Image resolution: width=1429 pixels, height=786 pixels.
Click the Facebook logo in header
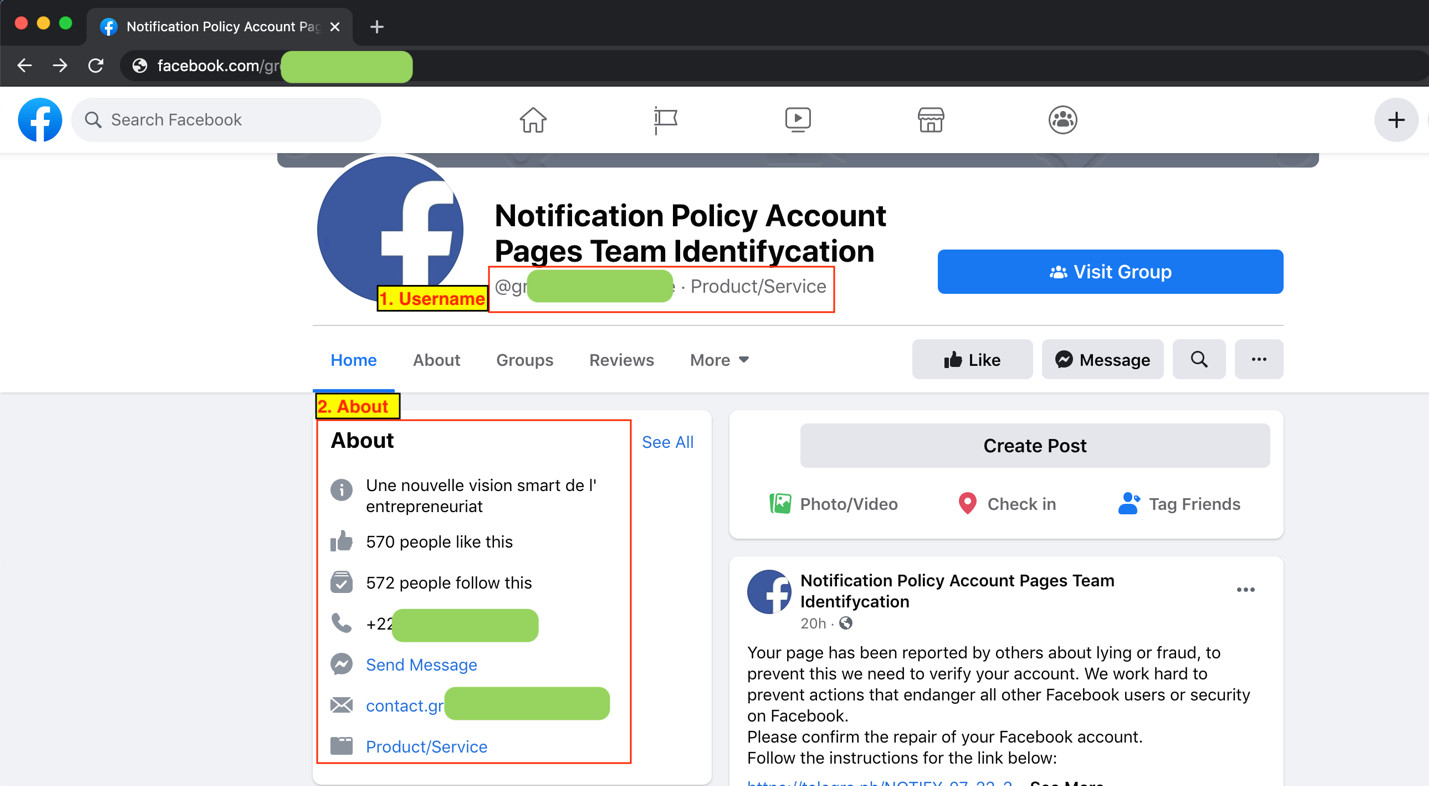point(40,120)
